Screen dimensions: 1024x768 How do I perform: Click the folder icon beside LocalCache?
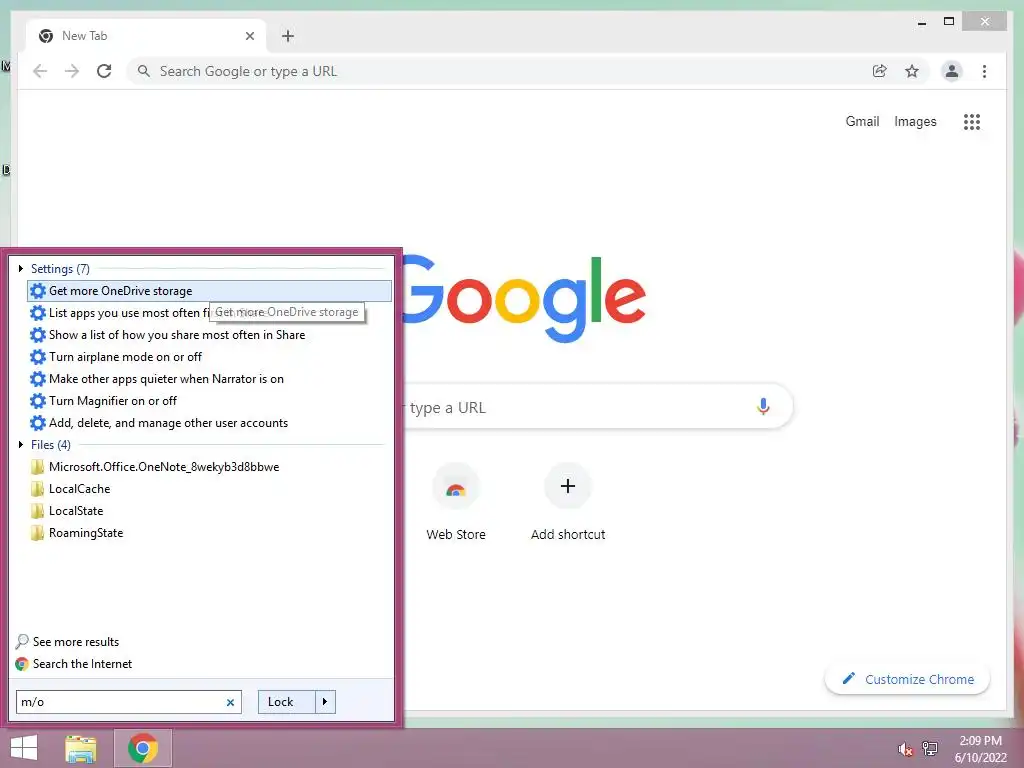point(37,488)
